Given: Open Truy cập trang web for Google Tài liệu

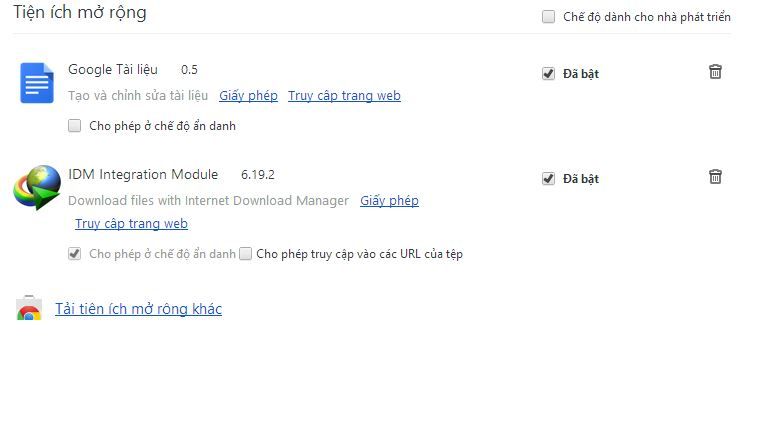Looking at the screenshot, I should 344,96.
